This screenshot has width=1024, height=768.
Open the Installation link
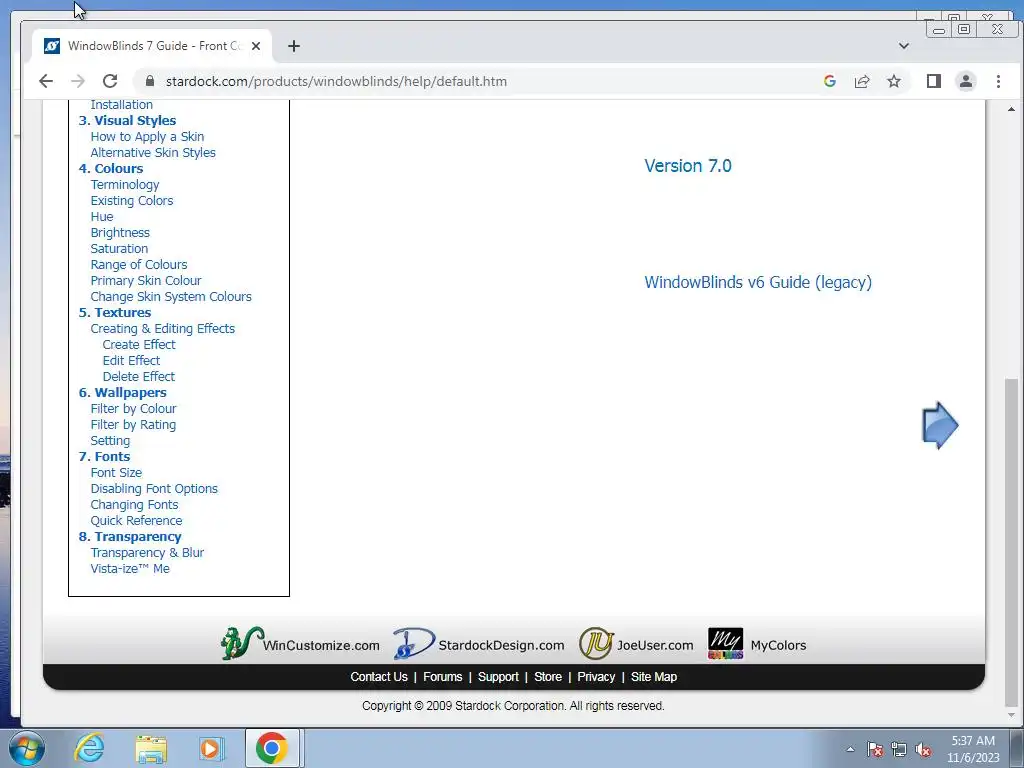[121, 104]
